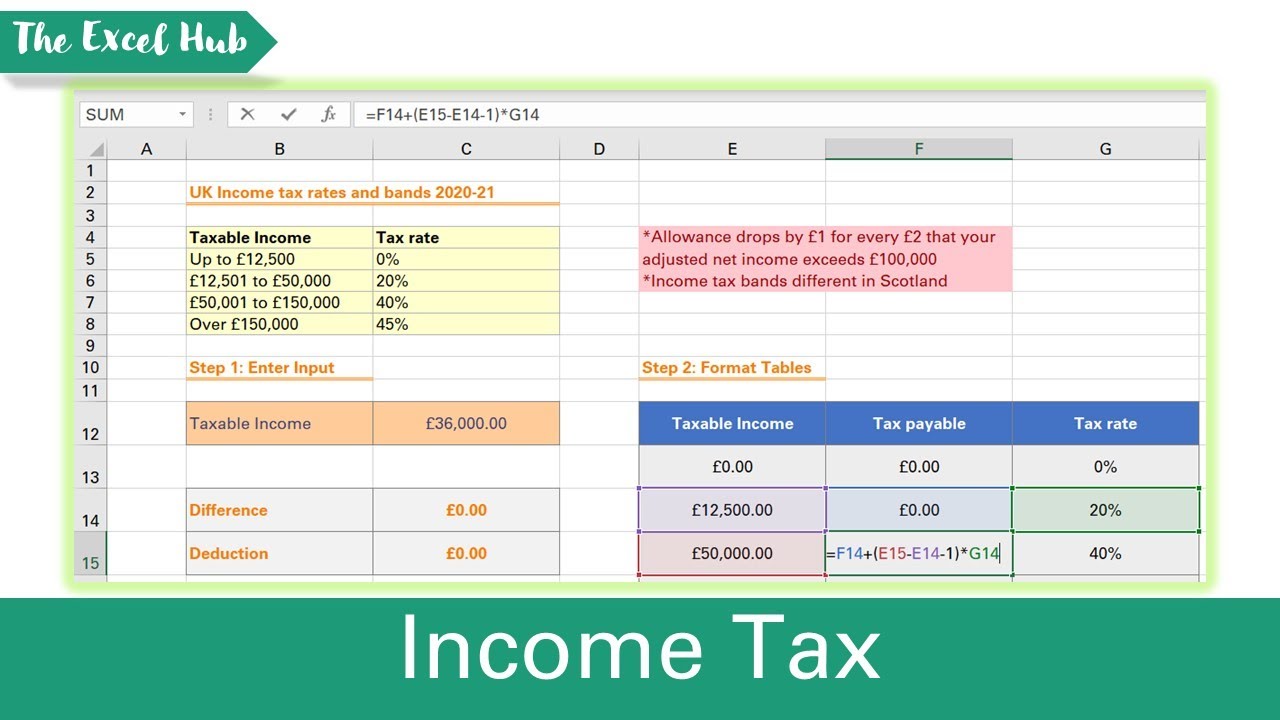
Task: Click the 'Step 2: Format Tables' heading
Action: pyautogui.click(x=726, y=367)
